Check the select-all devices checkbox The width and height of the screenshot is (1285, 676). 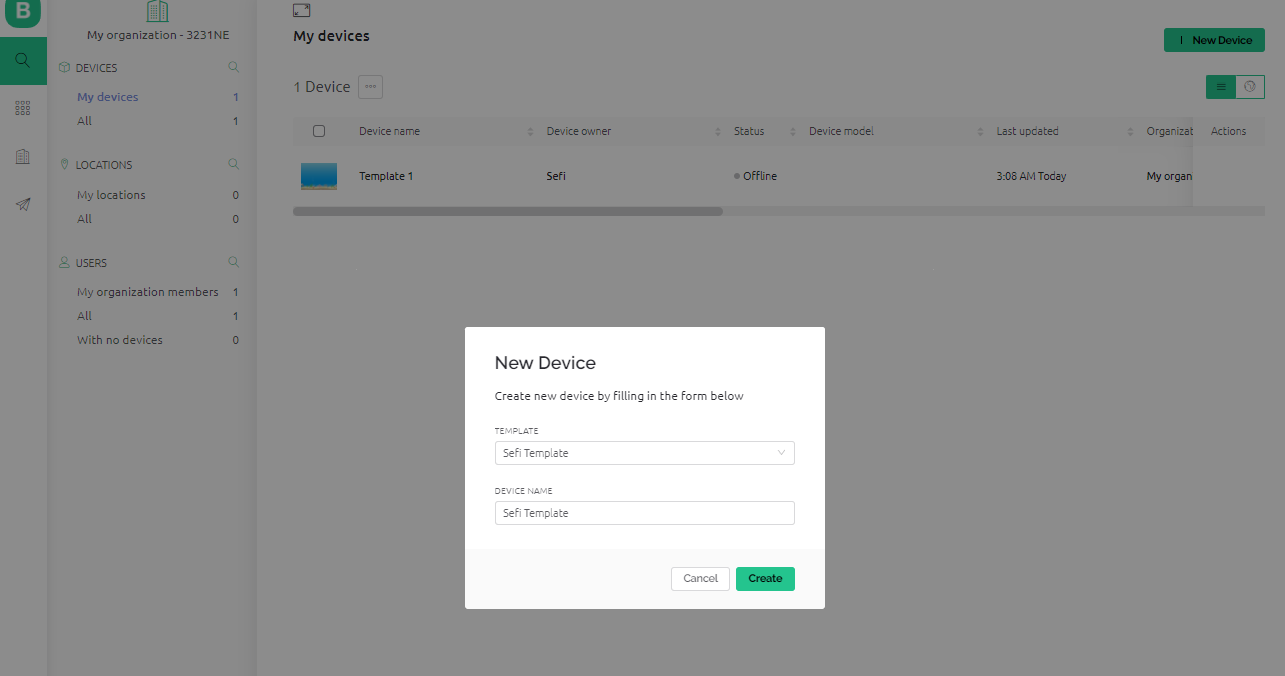319,131
